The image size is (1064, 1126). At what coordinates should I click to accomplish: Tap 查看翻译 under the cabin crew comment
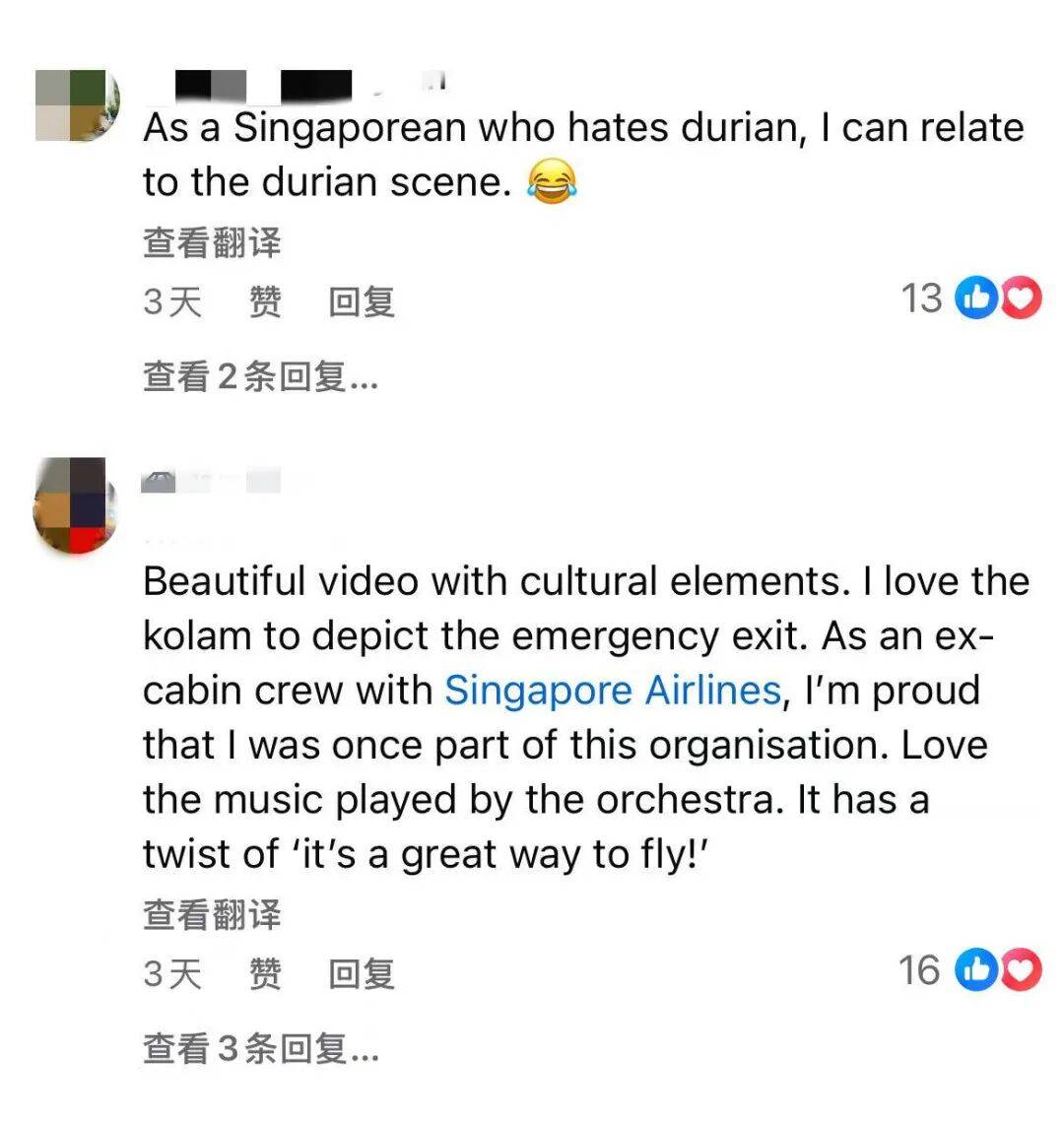[x=212, y=914]
